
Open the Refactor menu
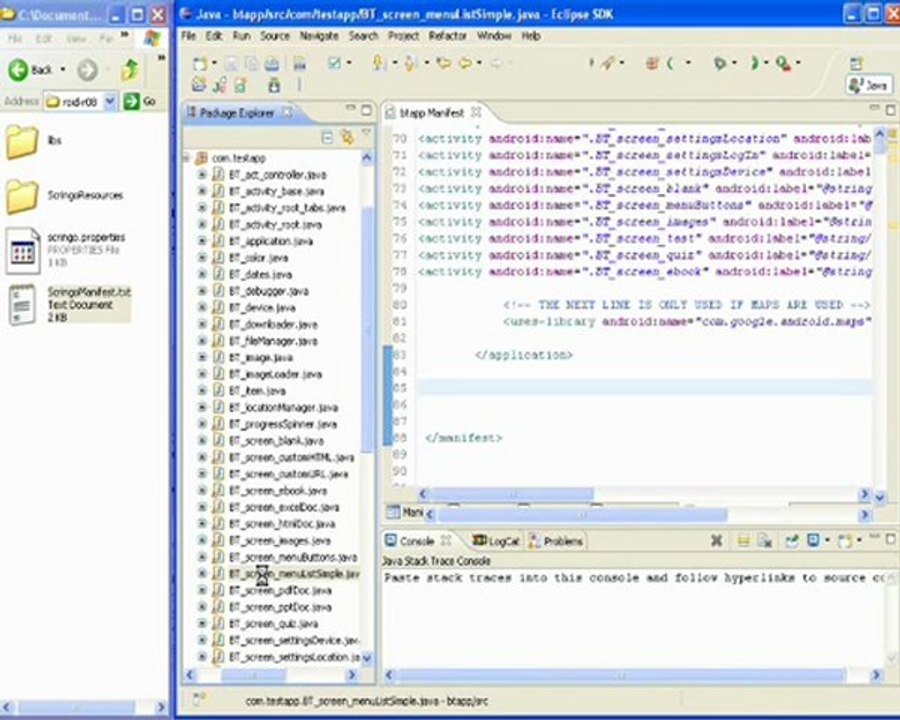[x=448, y=36]
